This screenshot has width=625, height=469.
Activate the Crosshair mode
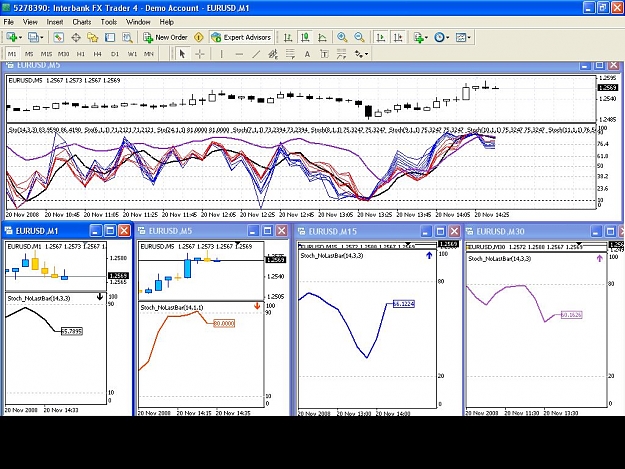200,54
